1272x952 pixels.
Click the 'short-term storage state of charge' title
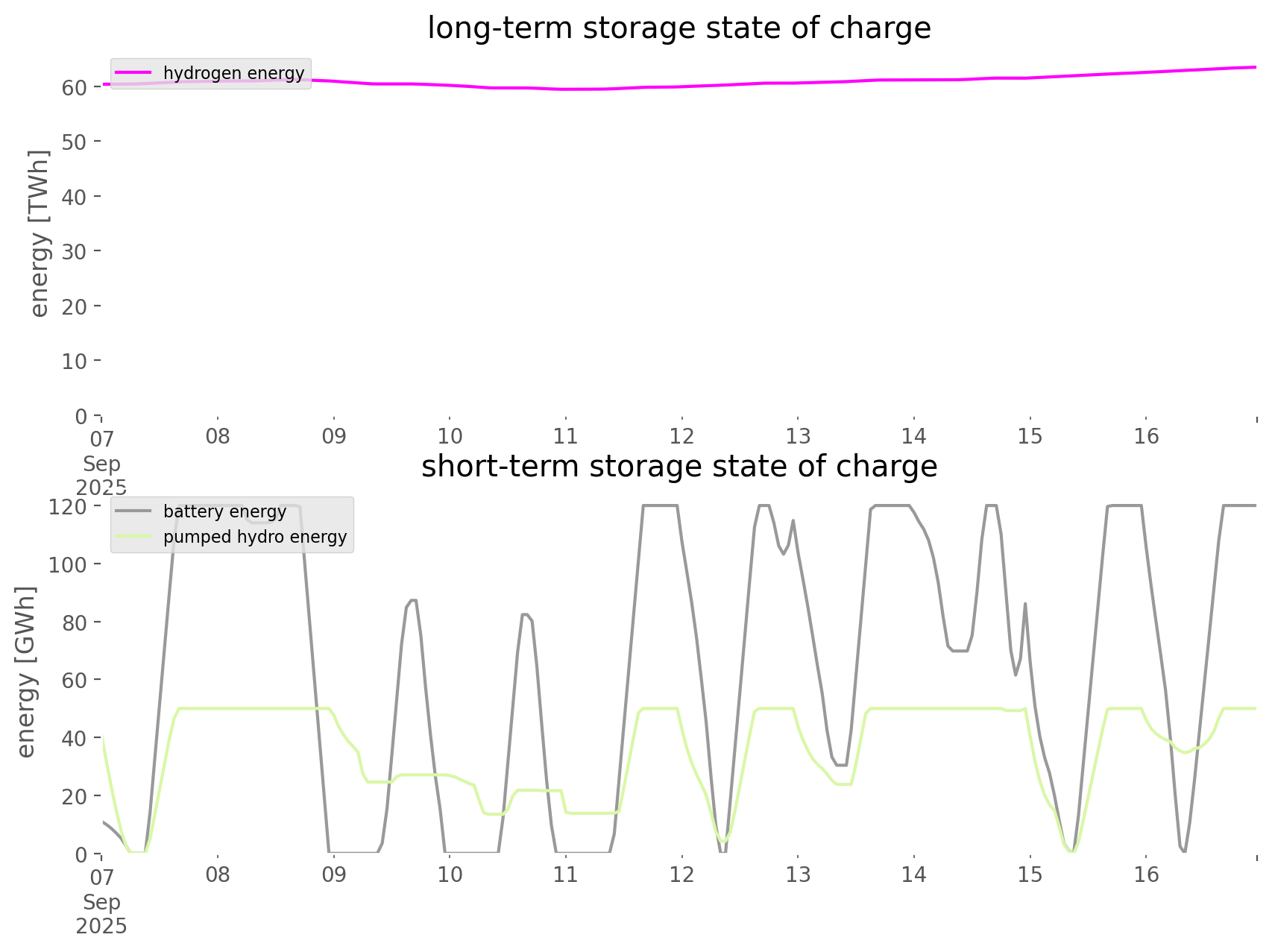pyautogui.click(x=678, y=467)
